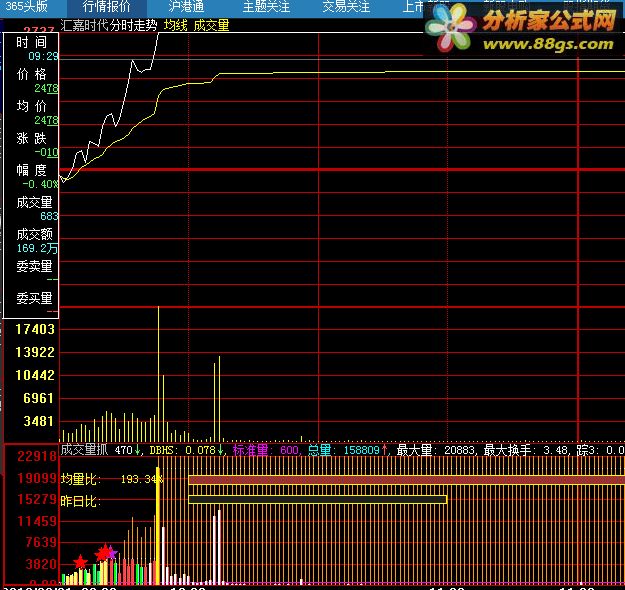Screen dimensions: 625x590
Task: Click the -0.40% 幅度 value
Action: 40,184
